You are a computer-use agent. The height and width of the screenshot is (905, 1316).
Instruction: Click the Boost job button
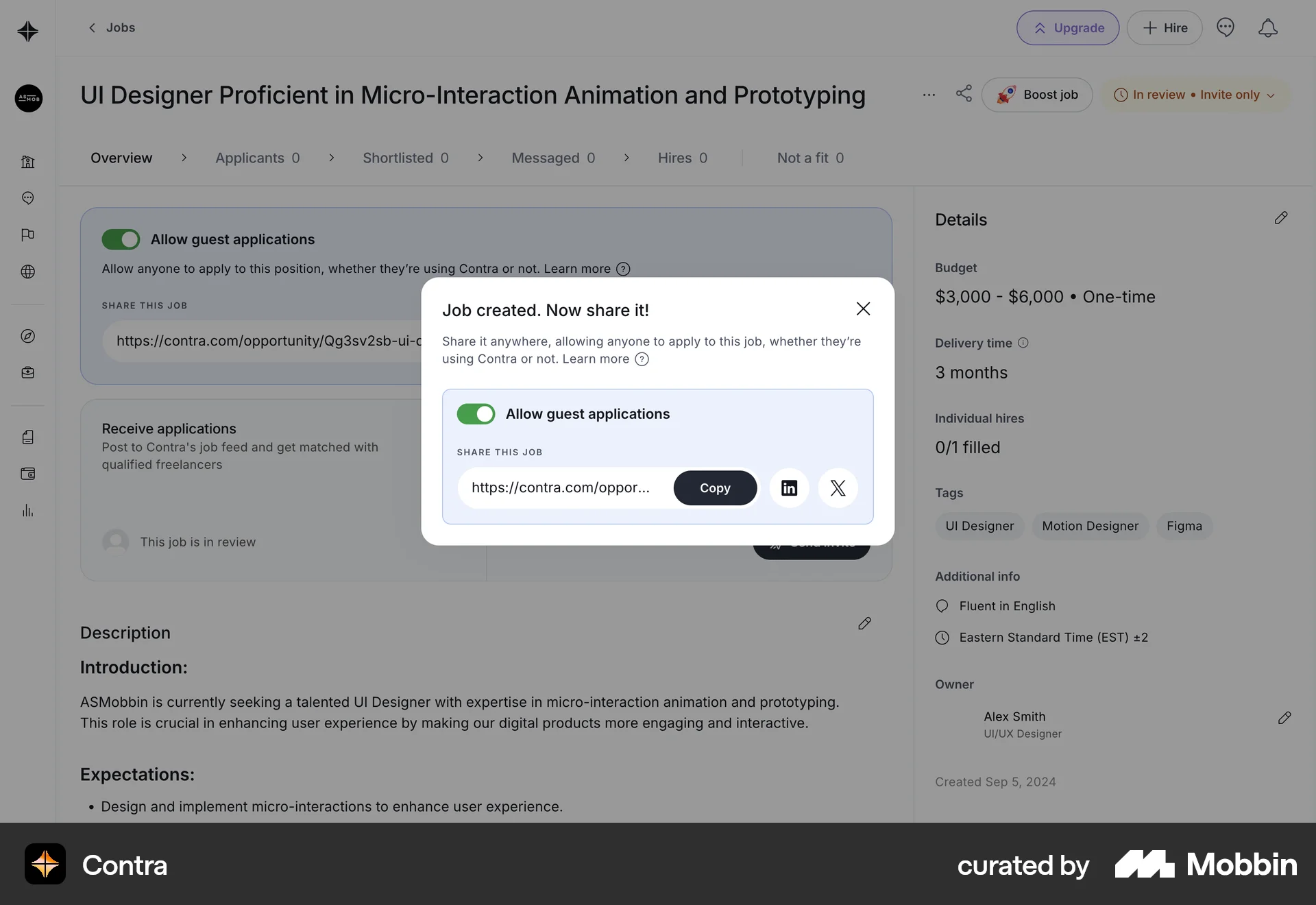[1036, 95]
